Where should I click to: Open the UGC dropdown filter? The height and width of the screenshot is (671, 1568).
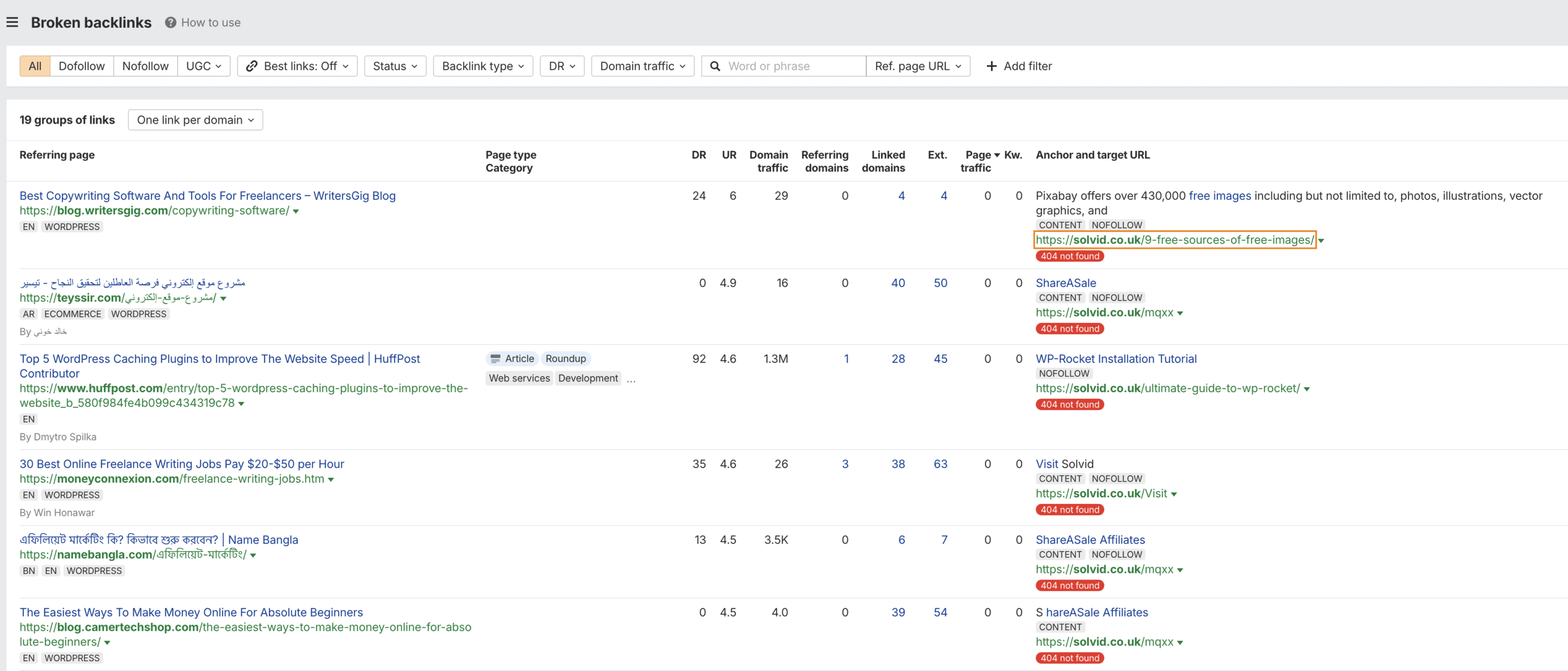[203, 66]
